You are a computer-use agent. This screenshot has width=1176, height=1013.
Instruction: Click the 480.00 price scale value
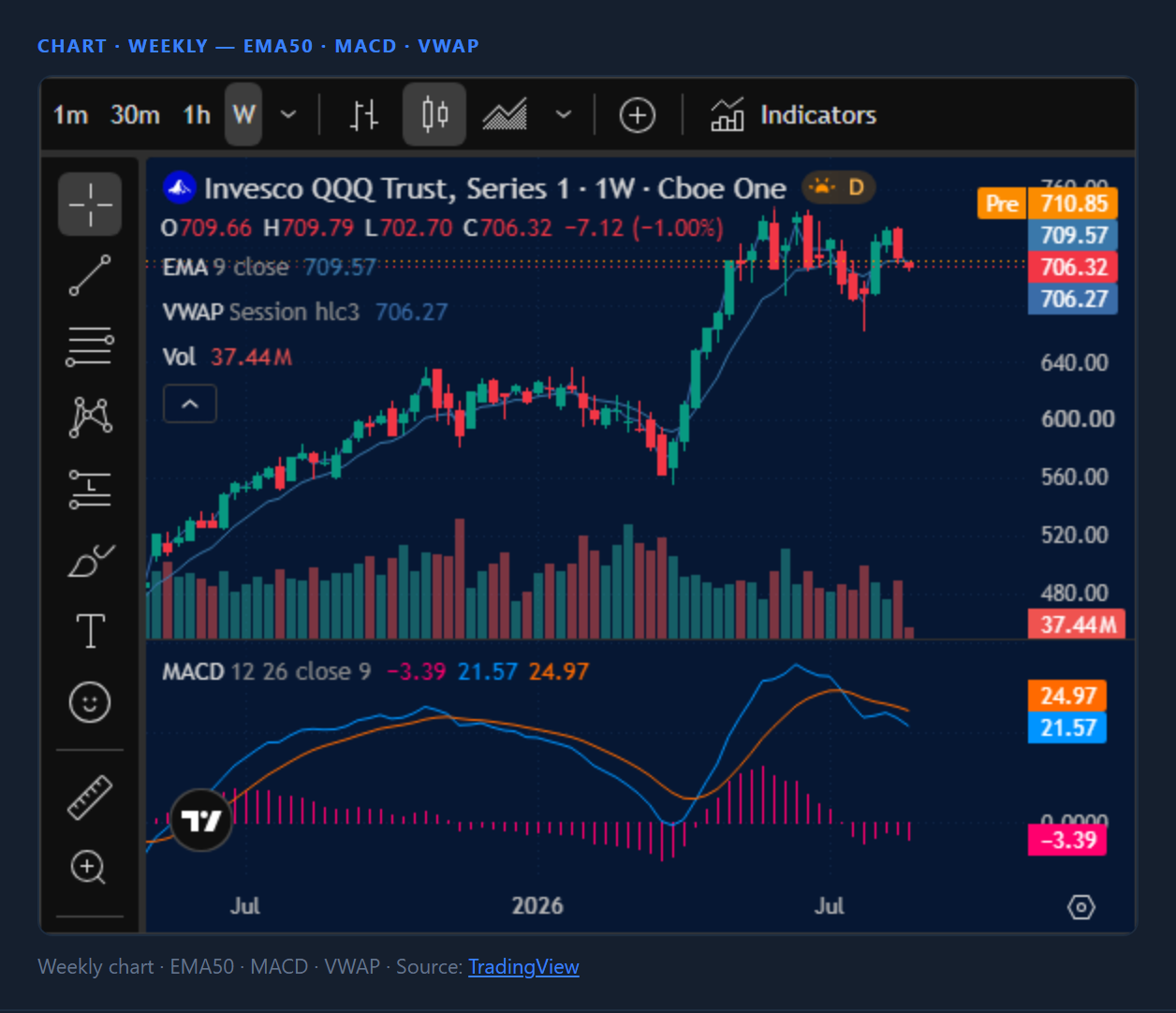1075,593
